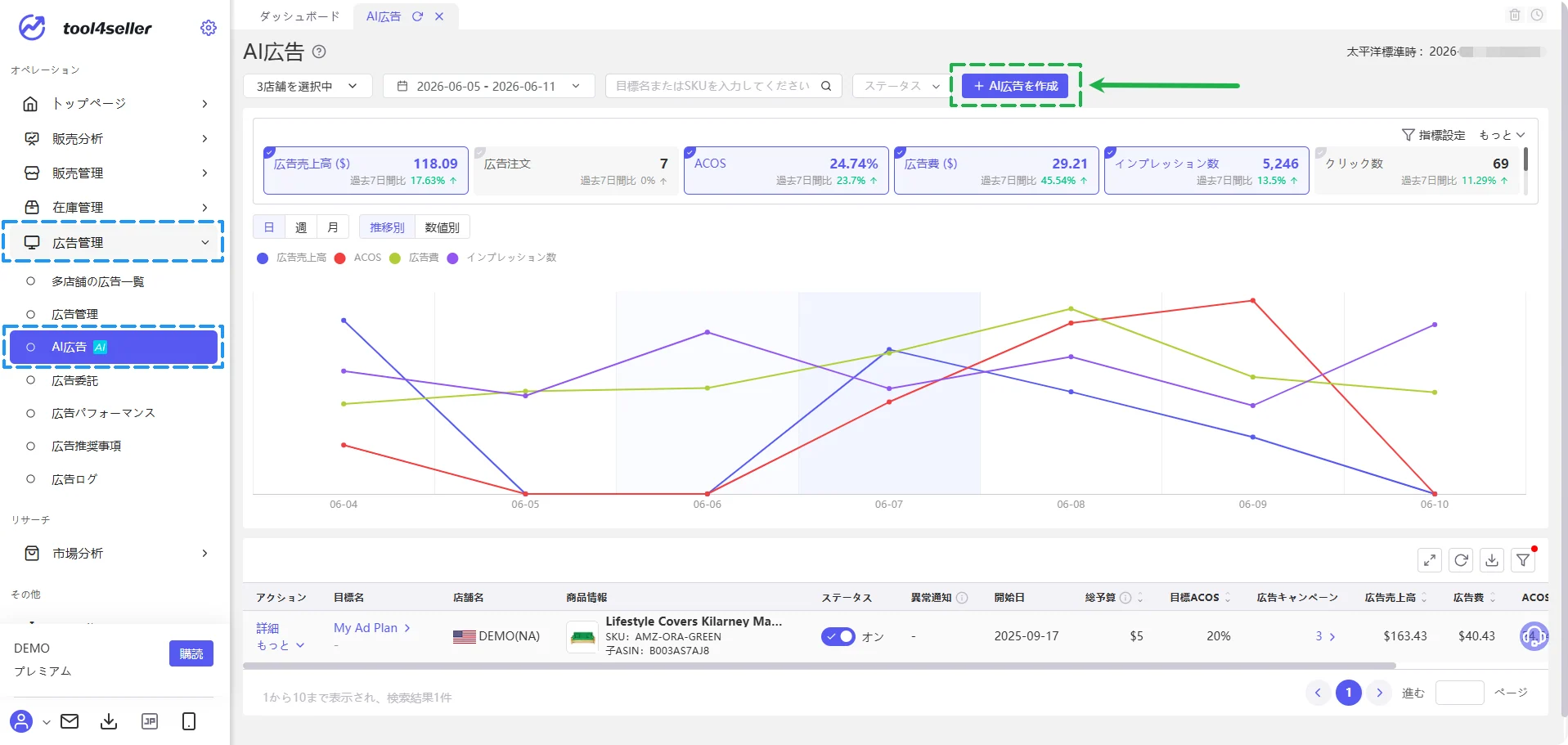Open もっと actions in My Ad Plan row
Image resolution: width=1568 pixels, height=745 pixels.
281,645
